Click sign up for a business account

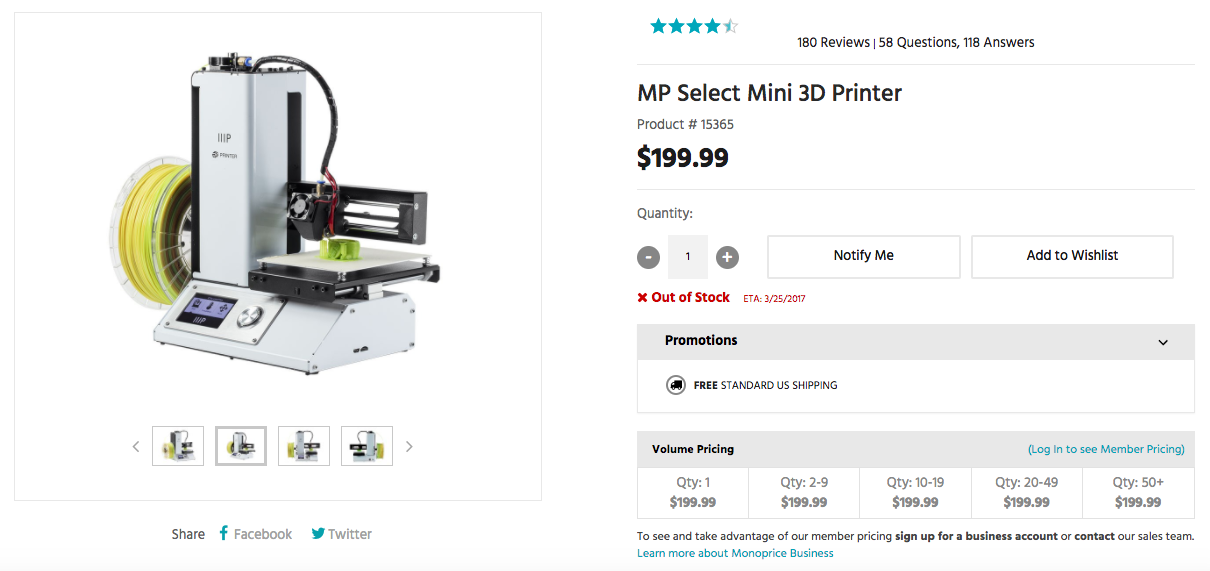[x=976, y=536]
